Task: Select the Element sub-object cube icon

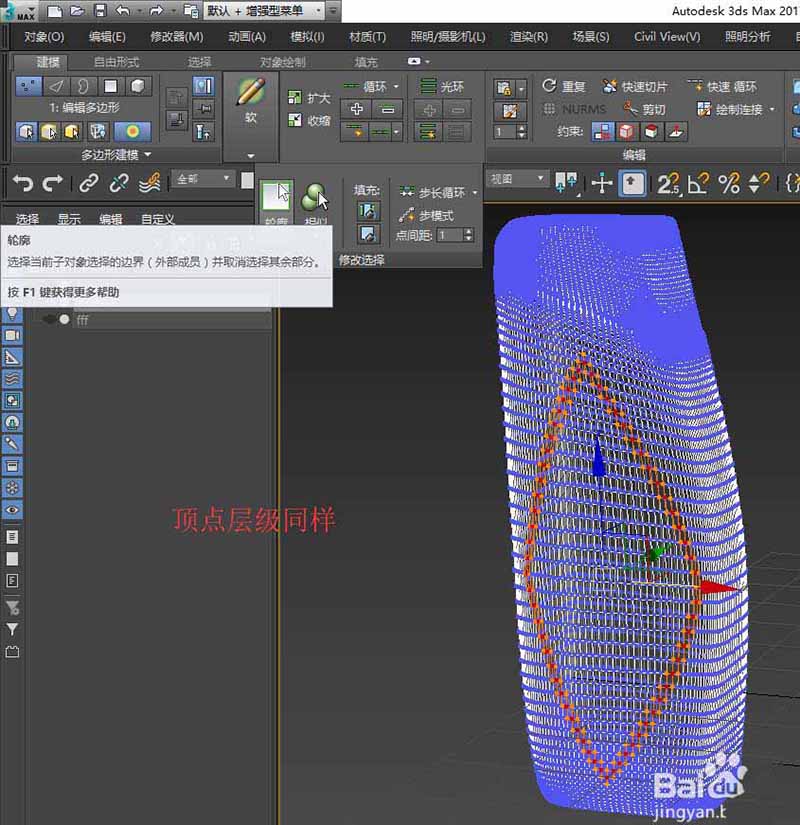Action: (x=139, y=87)
